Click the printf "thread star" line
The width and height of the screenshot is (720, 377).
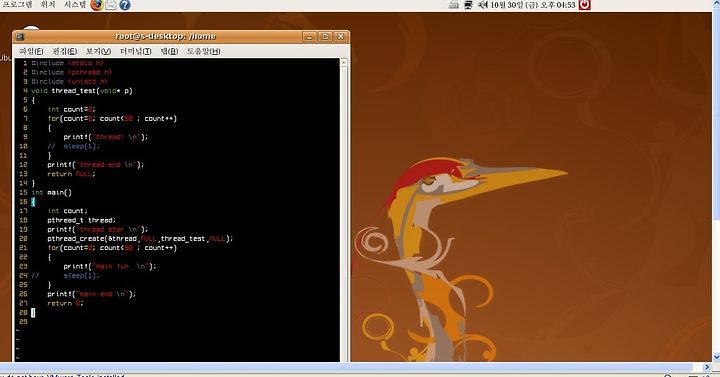[x=98, y=229]
